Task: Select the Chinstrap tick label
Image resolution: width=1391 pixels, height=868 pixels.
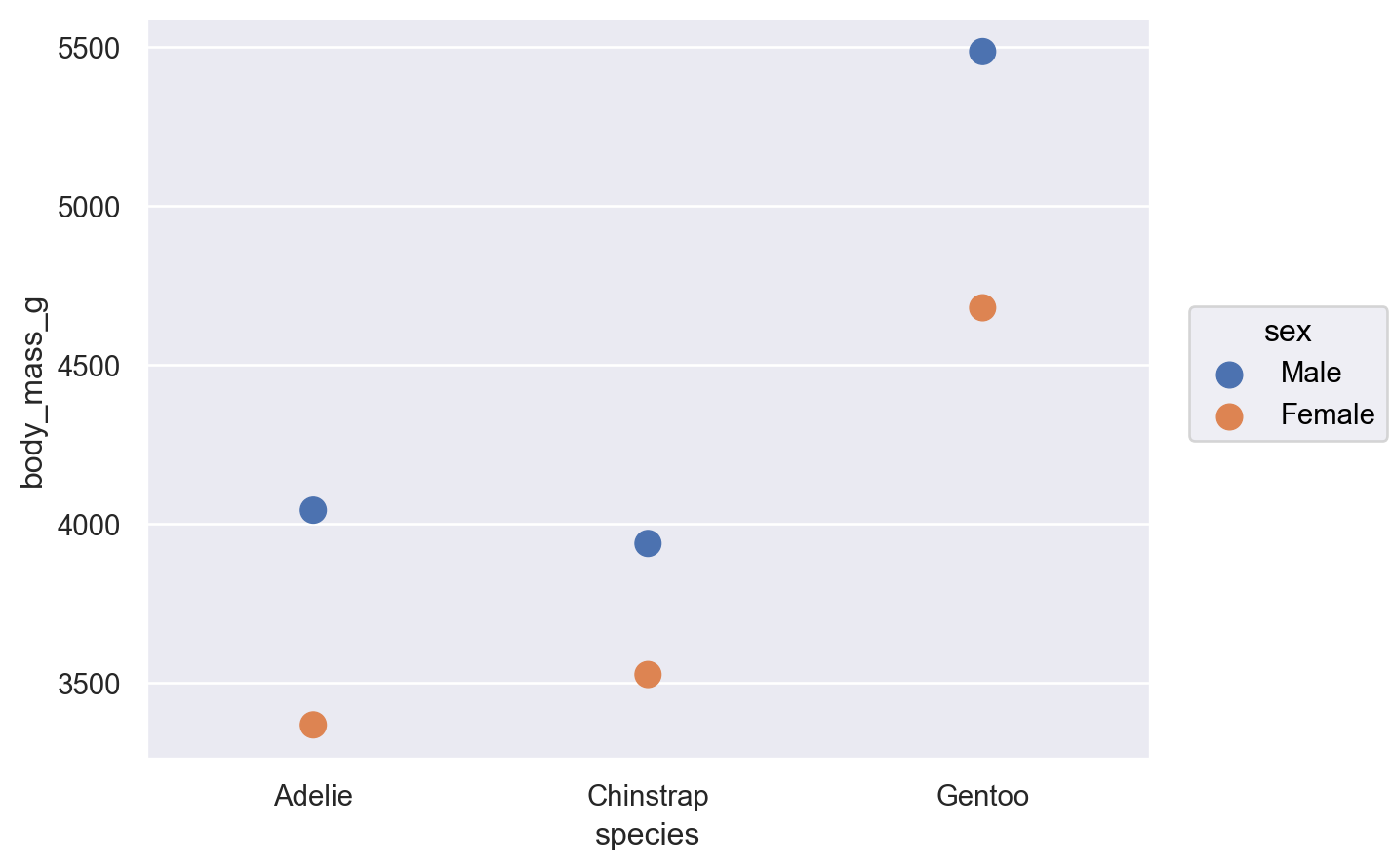Action: [648, 796]
